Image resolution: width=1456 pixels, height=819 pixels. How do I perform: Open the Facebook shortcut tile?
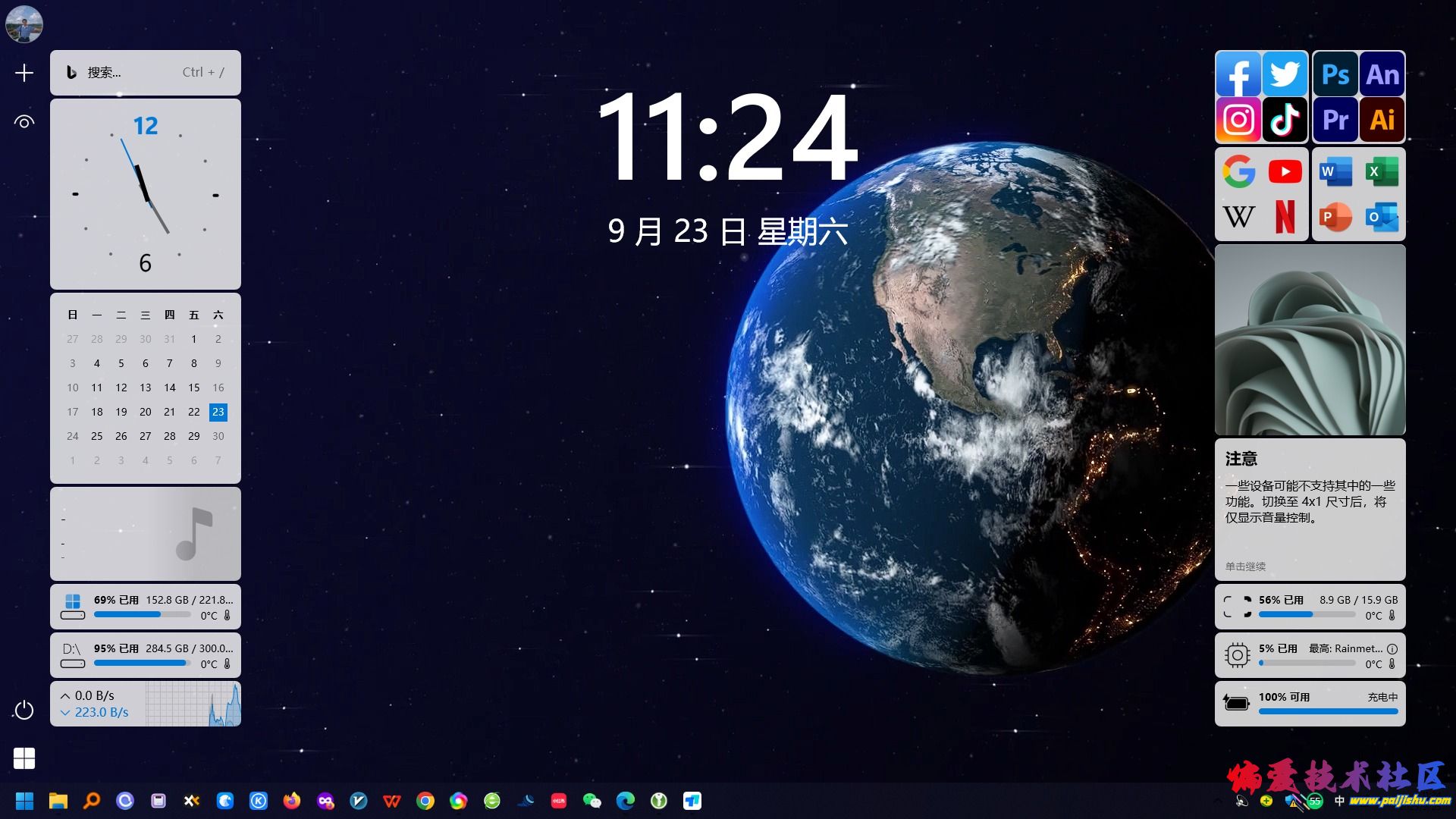click(x=1238, y=74)
